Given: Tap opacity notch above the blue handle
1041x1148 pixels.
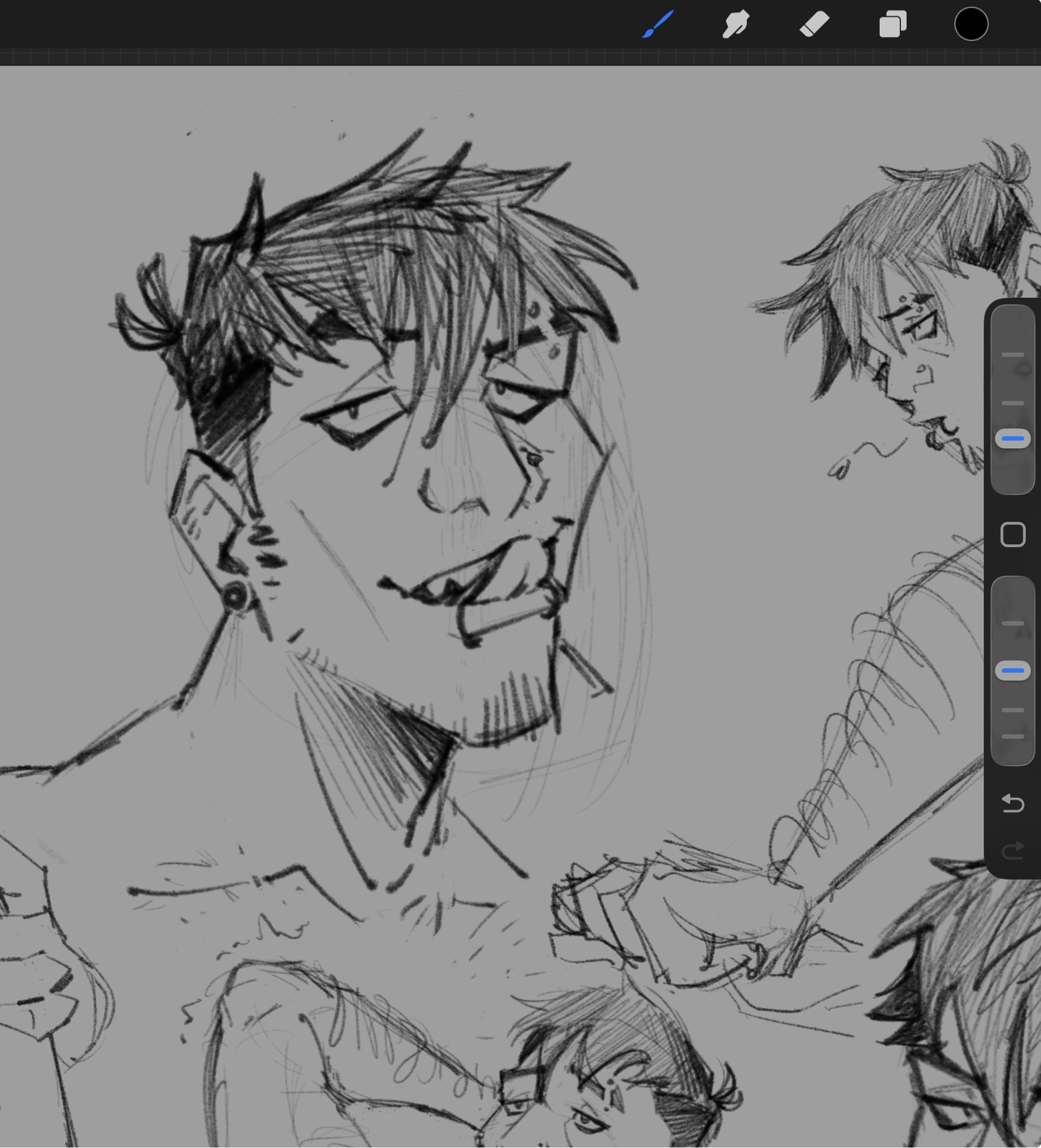Looking at the screenshot, I should tap(1012, 623).
